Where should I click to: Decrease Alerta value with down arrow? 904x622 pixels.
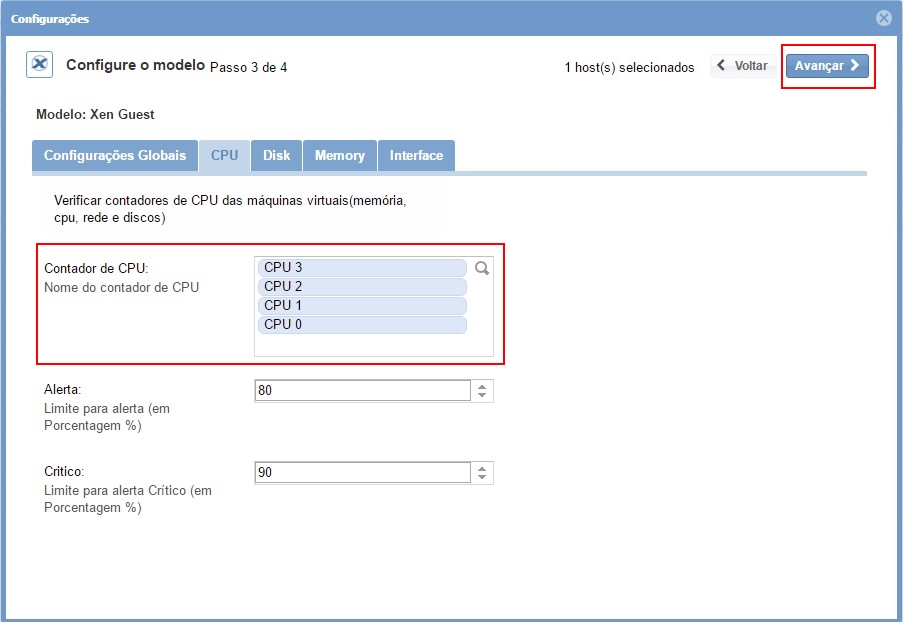tap(482, 396)
